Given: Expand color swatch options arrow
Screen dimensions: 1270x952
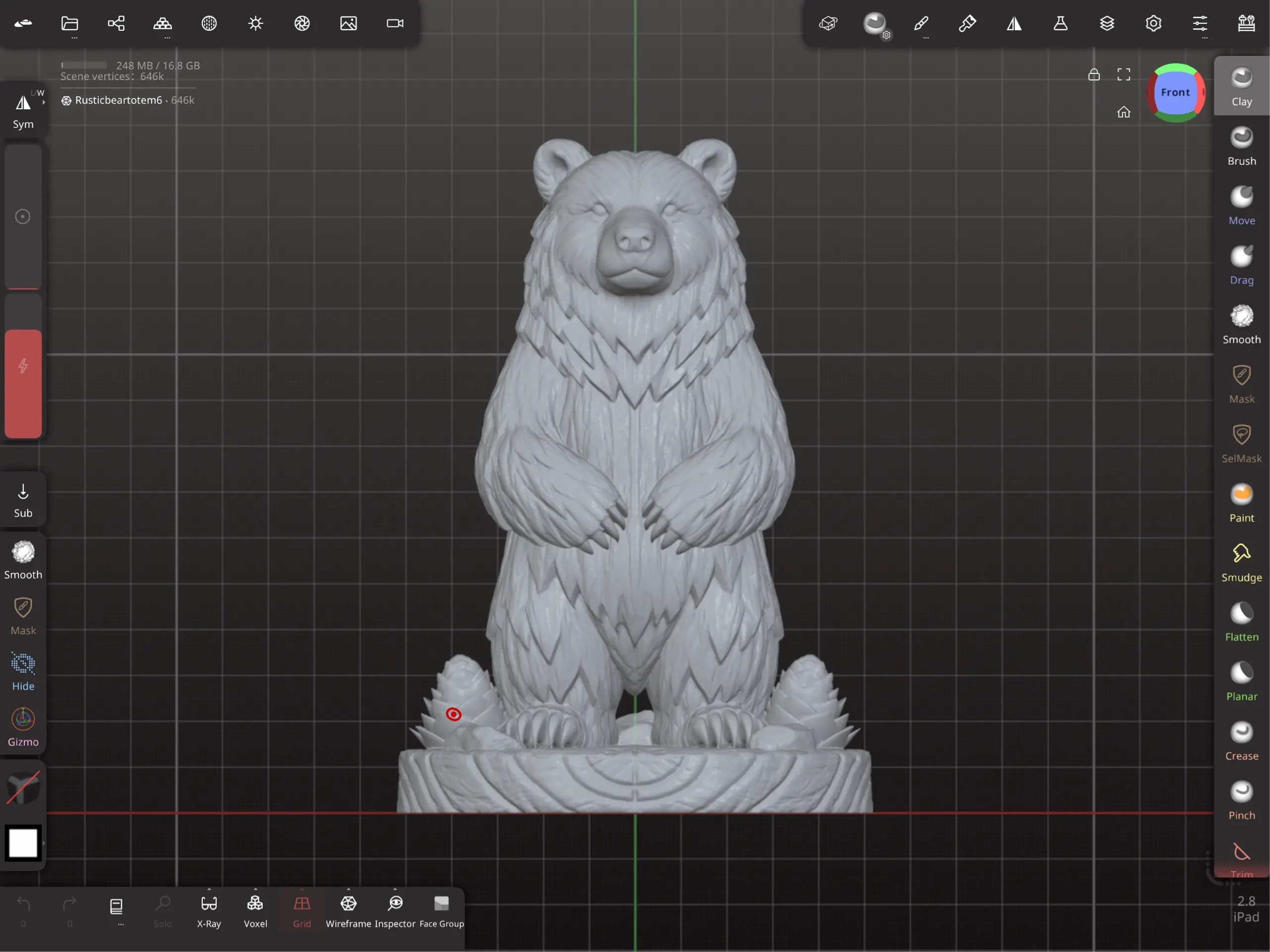Looking at the screenshot, I should pos(44,843).
